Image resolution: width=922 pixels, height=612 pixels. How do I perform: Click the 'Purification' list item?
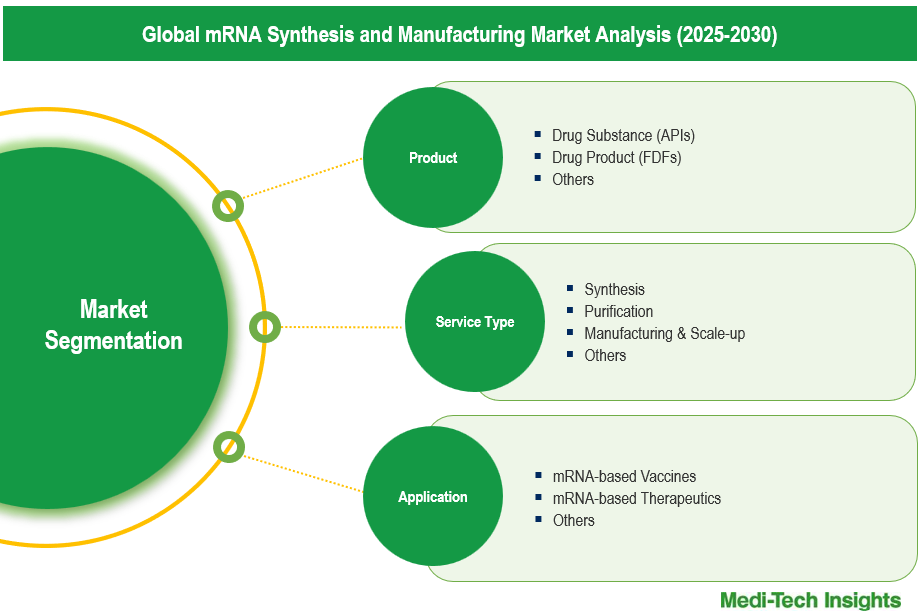tap(619, 312)
